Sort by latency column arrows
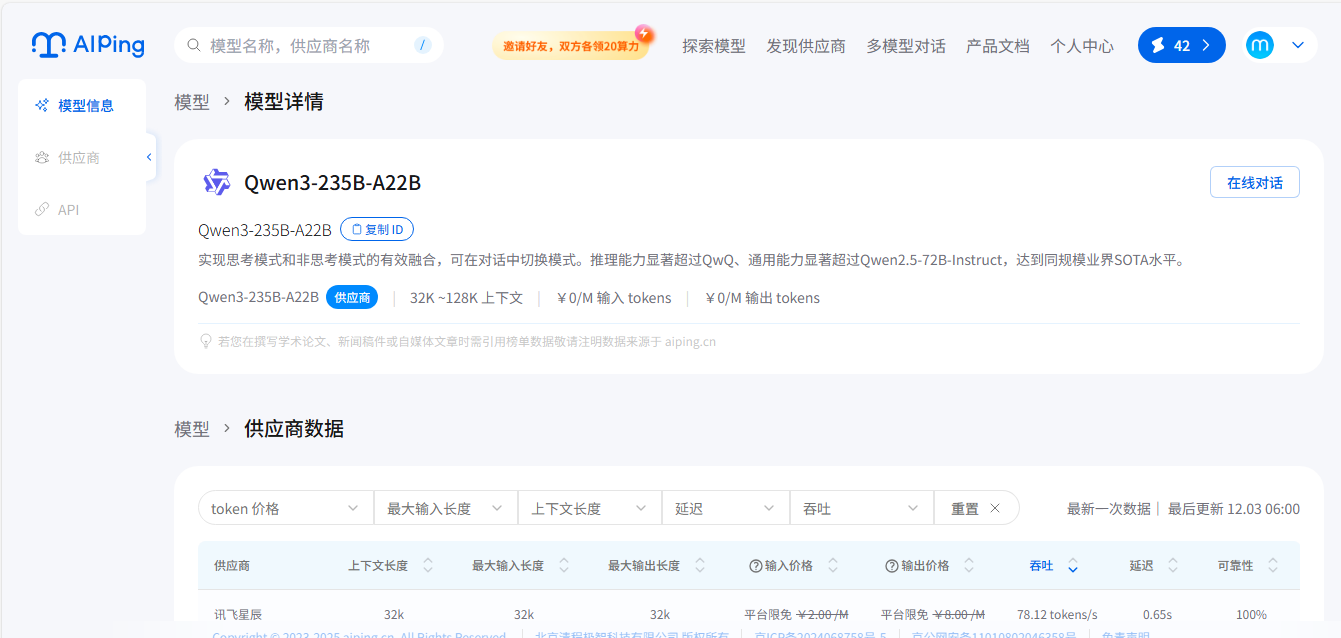Viewport: 1341px width, 638px height. click(1172, 566)
